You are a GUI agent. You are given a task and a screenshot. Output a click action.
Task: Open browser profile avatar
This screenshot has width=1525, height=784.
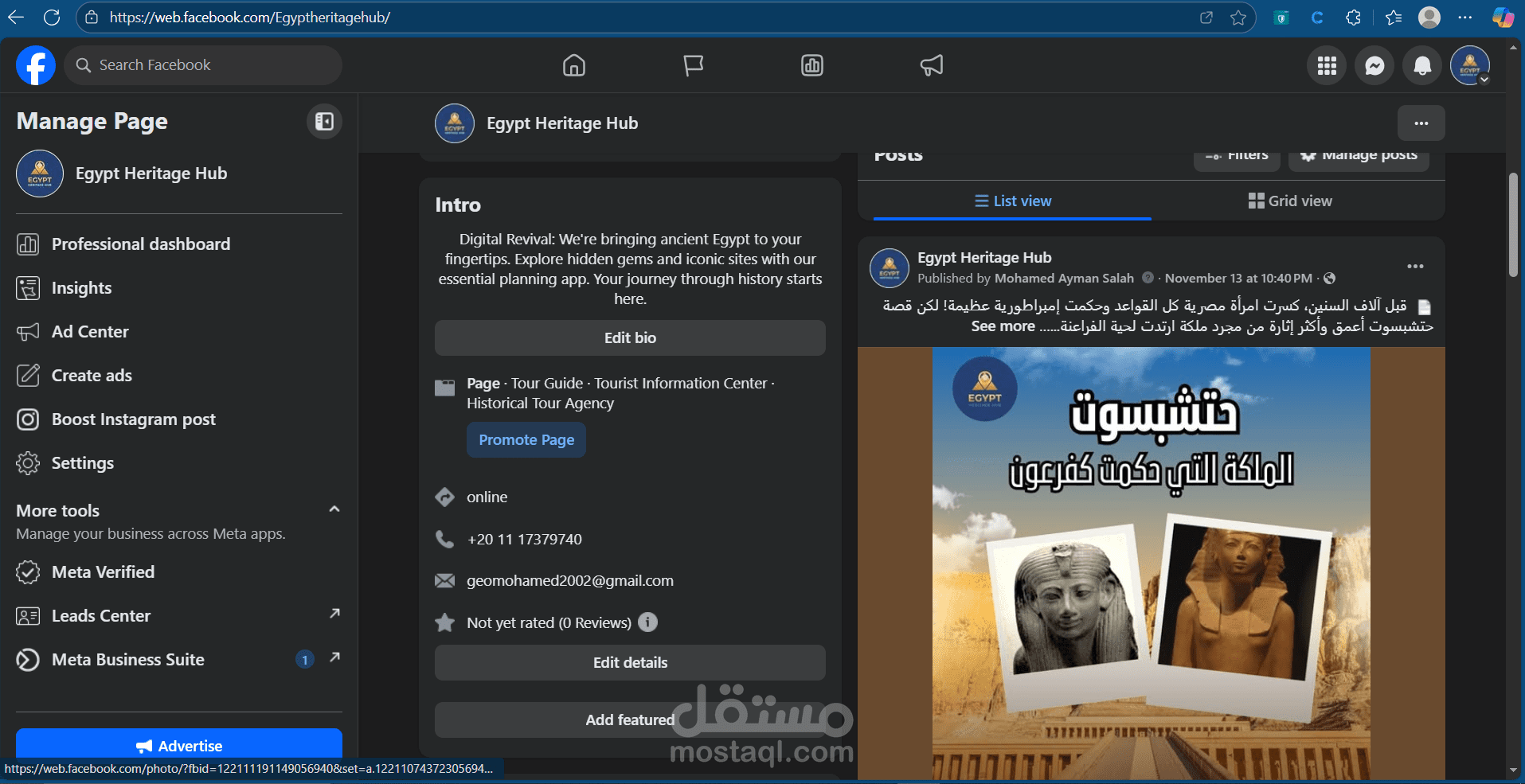tap(1429, 18)
